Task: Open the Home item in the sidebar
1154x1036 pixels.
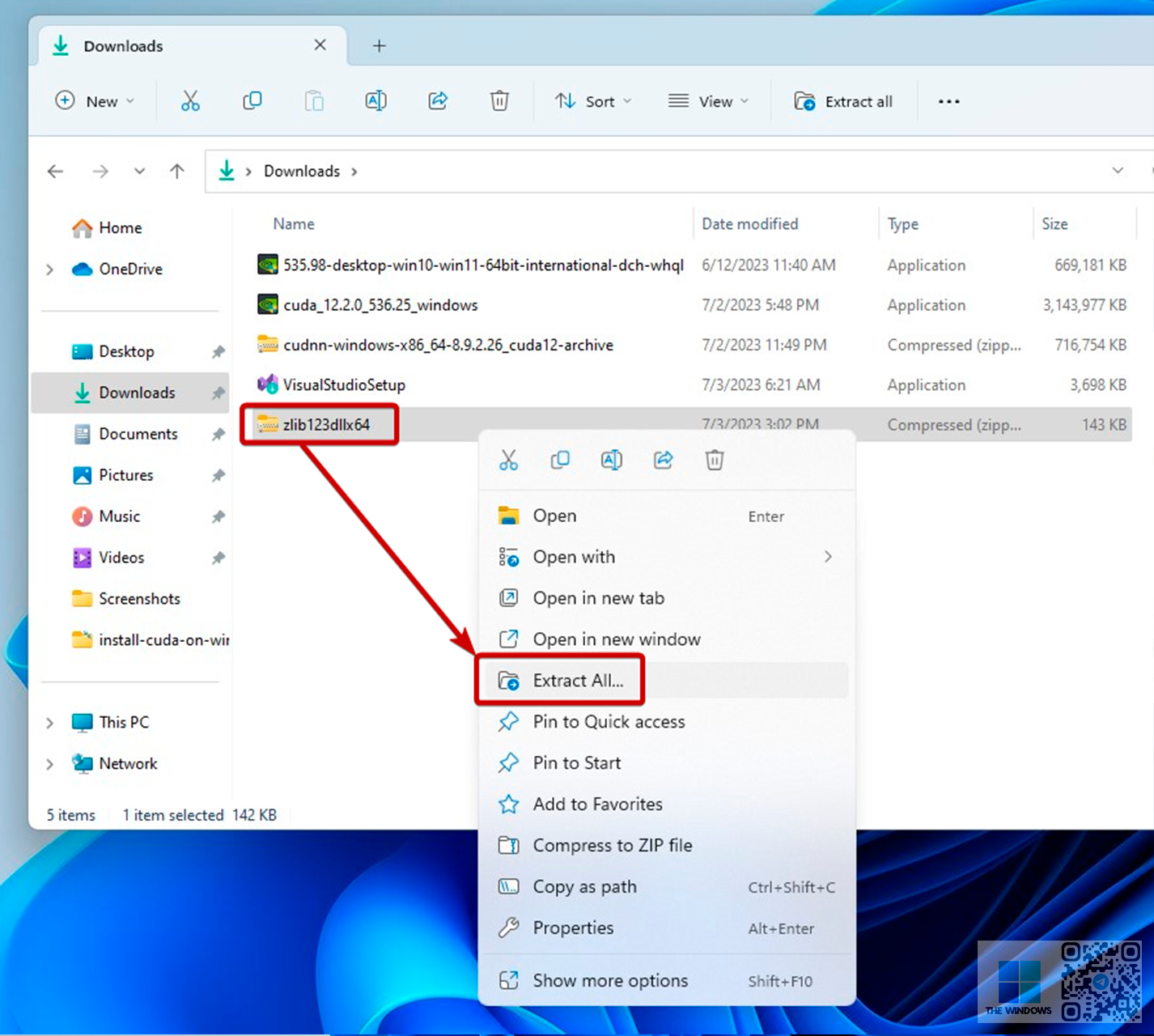Action: (107, 228)
